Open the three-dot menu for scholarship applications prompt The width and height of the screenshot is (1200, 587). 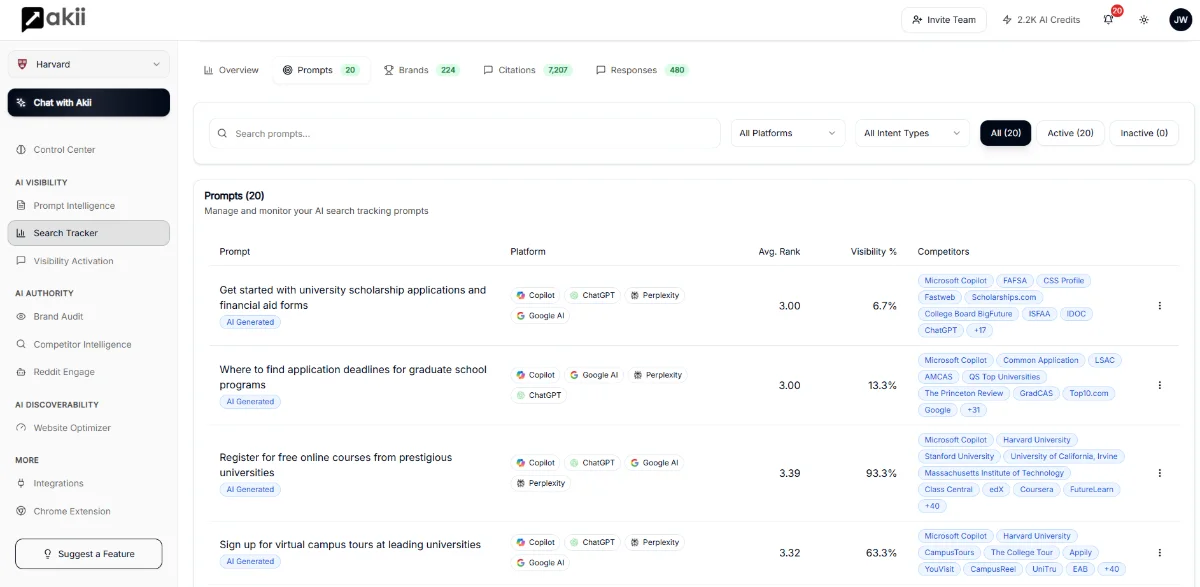pyautogui.click(x=1160, y=306)
